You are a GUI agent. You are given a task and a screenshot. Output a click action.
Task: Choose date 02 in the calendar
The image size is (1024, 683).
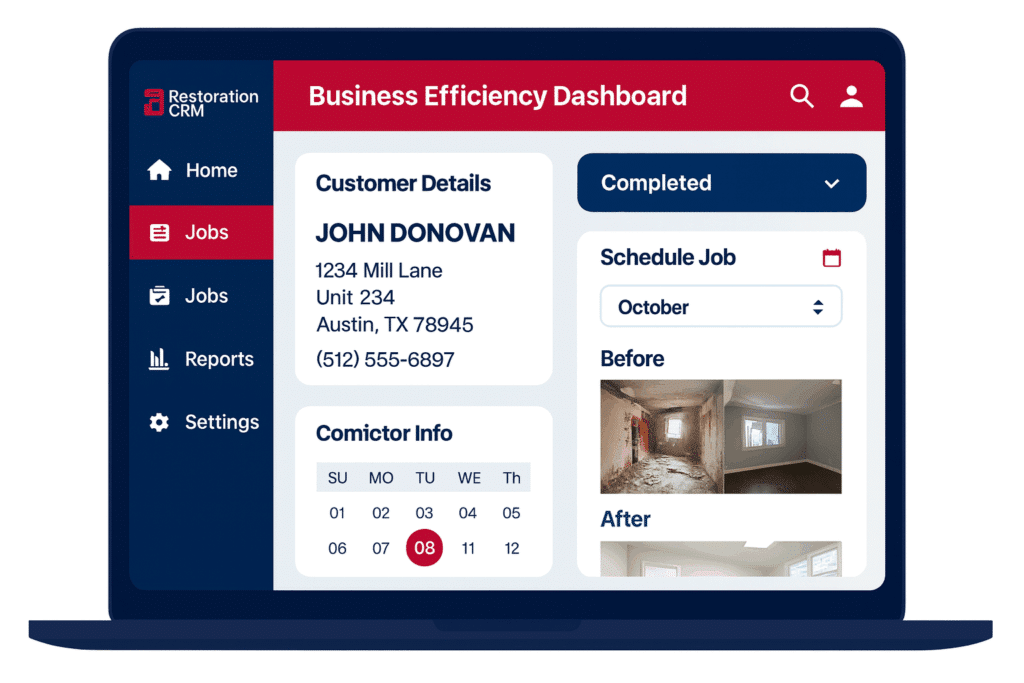pos(381,513)
